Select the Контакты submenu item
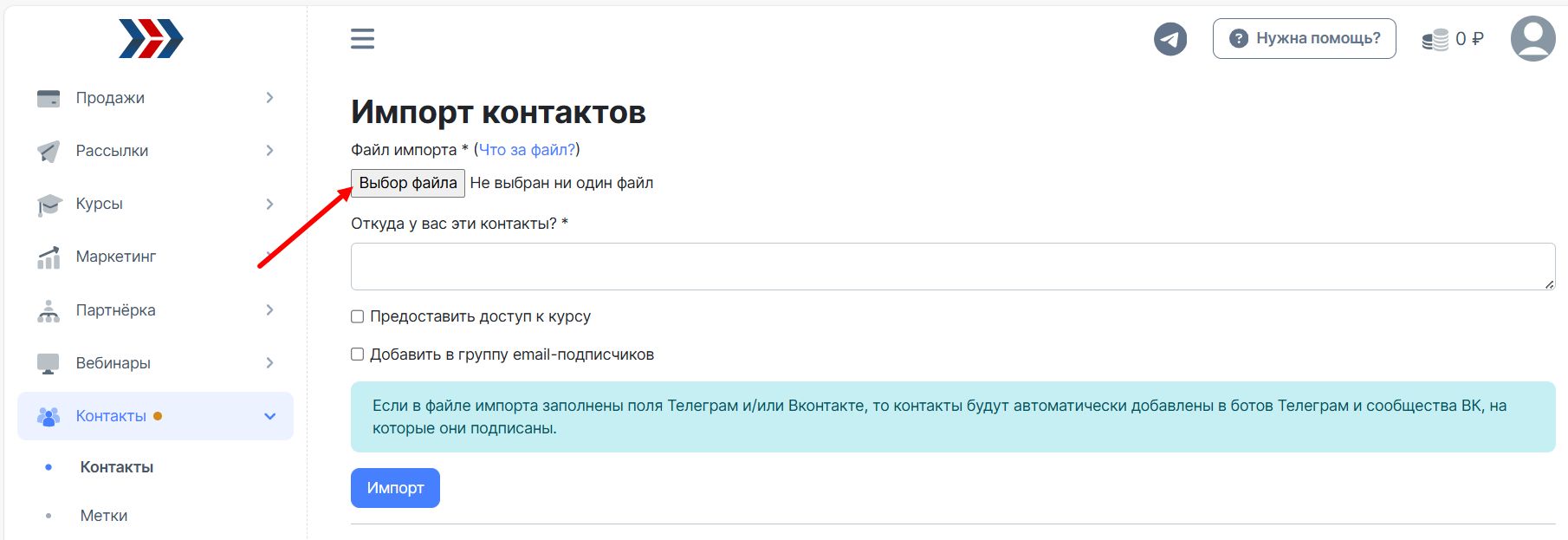This screenshot has width=1568, height=540. [117, 467]
